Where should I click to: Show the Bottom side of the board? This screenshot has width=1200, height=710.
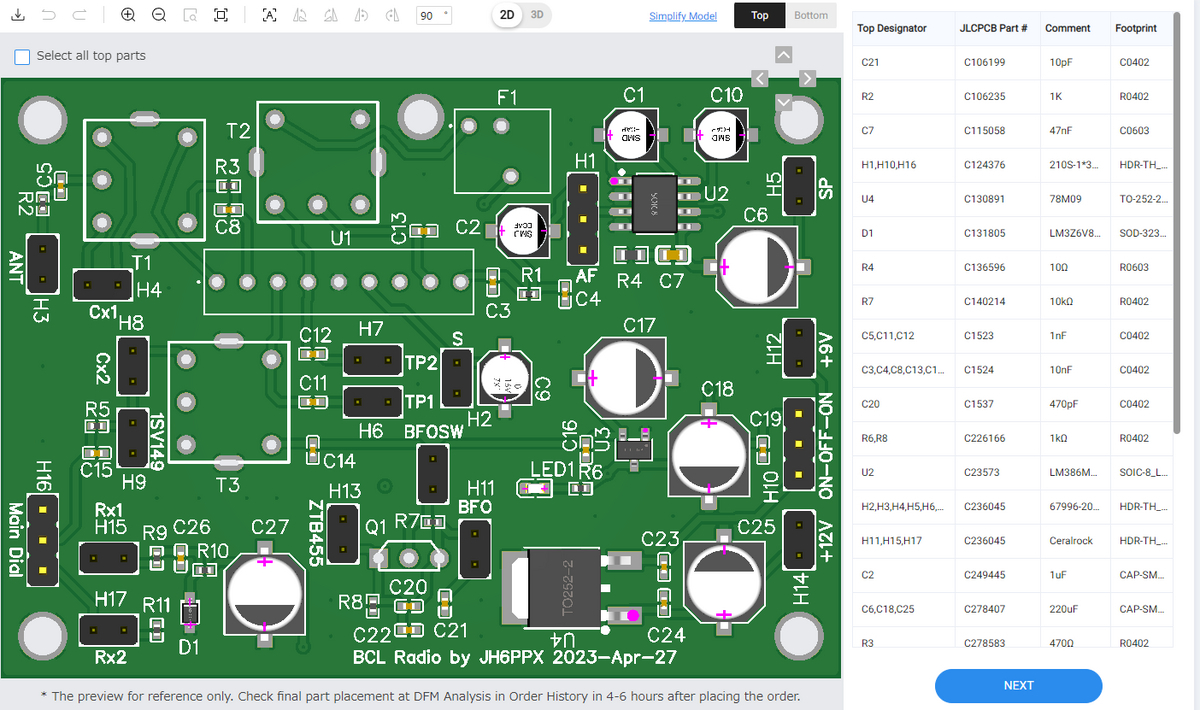pos(811,15)
